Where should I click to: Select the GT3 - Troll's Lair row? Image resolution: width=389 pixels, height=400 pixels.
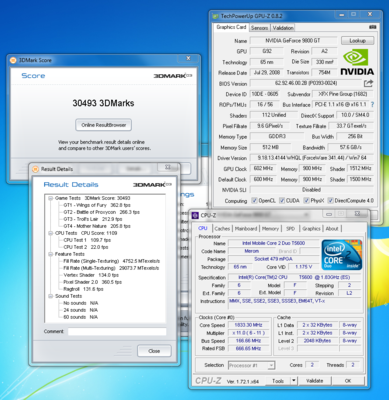(x=93, y=219)
